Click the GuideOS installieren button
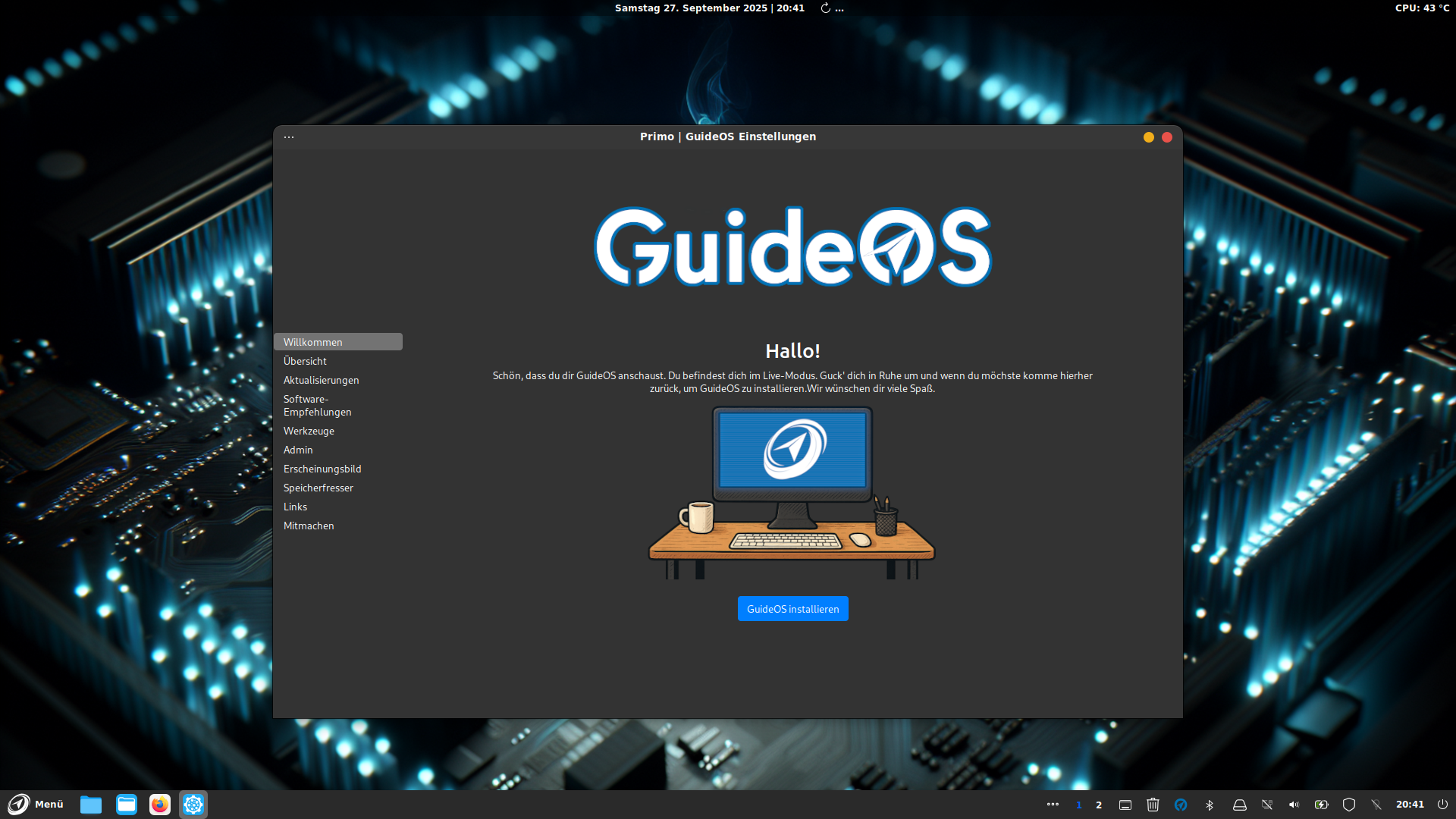This screenshot has width=1456, height=819. point(792,609)
